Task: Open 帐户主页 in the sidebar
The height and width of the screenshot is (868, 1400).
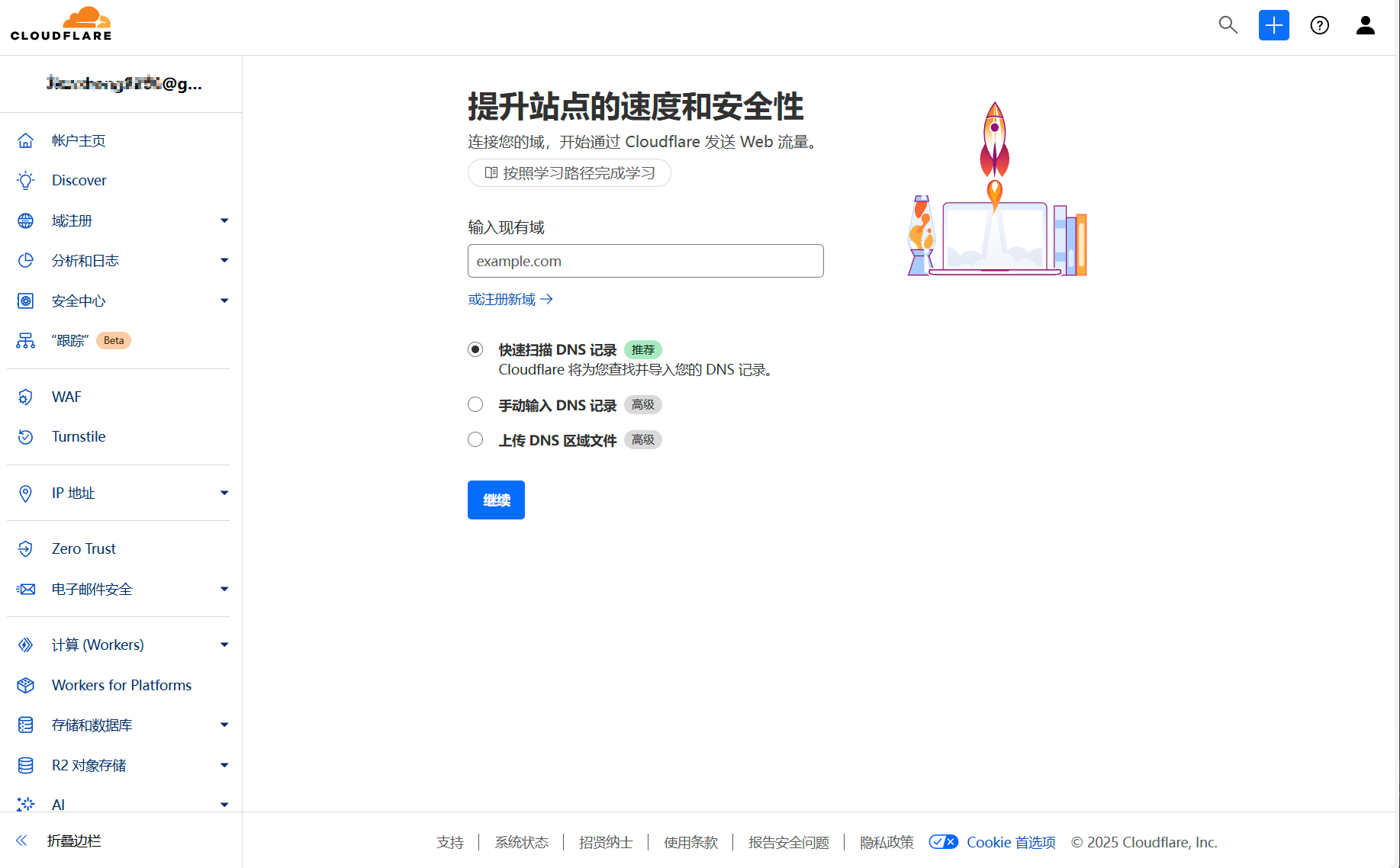Action: (x=79, y=141)
